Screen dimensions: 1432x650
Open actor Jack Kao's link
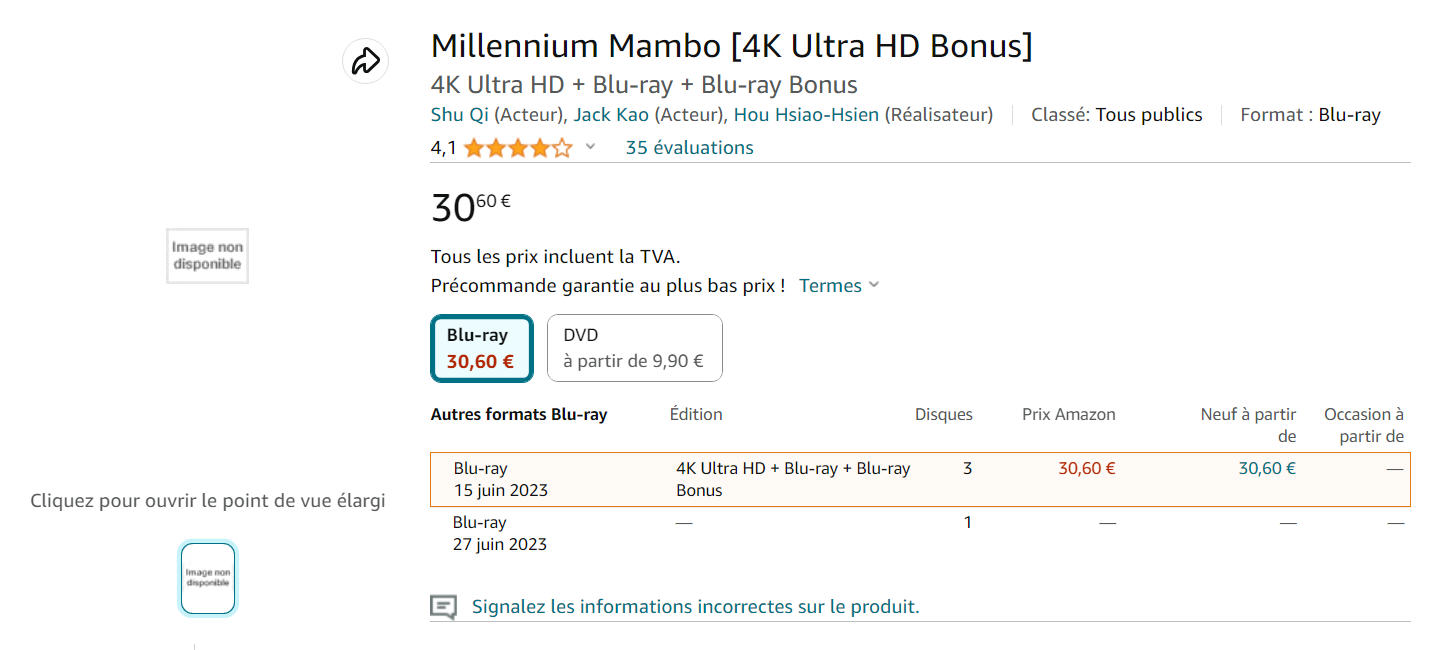(x=611, y=115)
